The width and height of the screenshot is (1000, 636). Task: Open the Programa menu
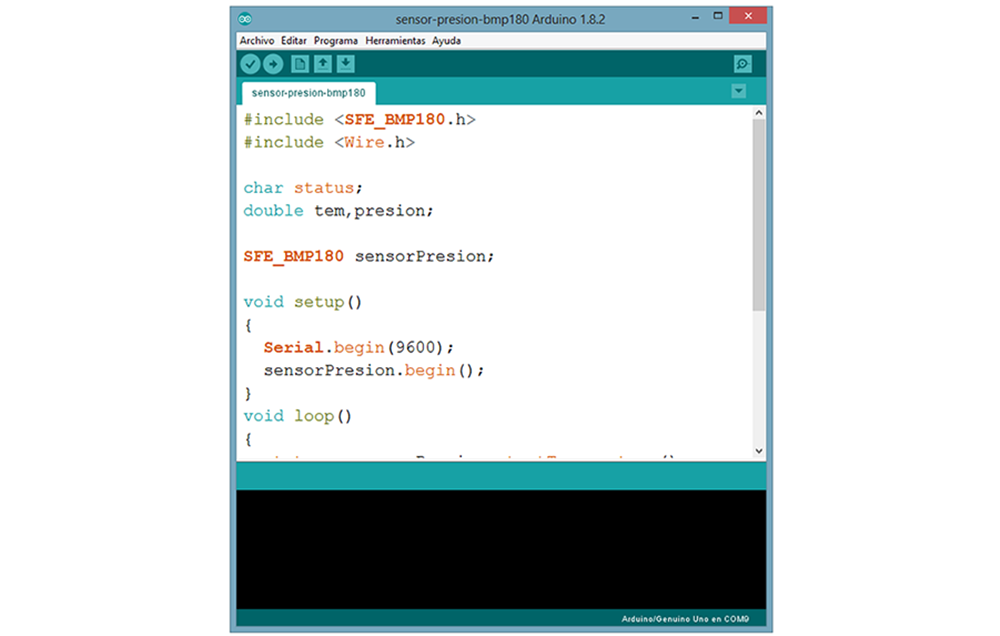click(x=336, y=41)
